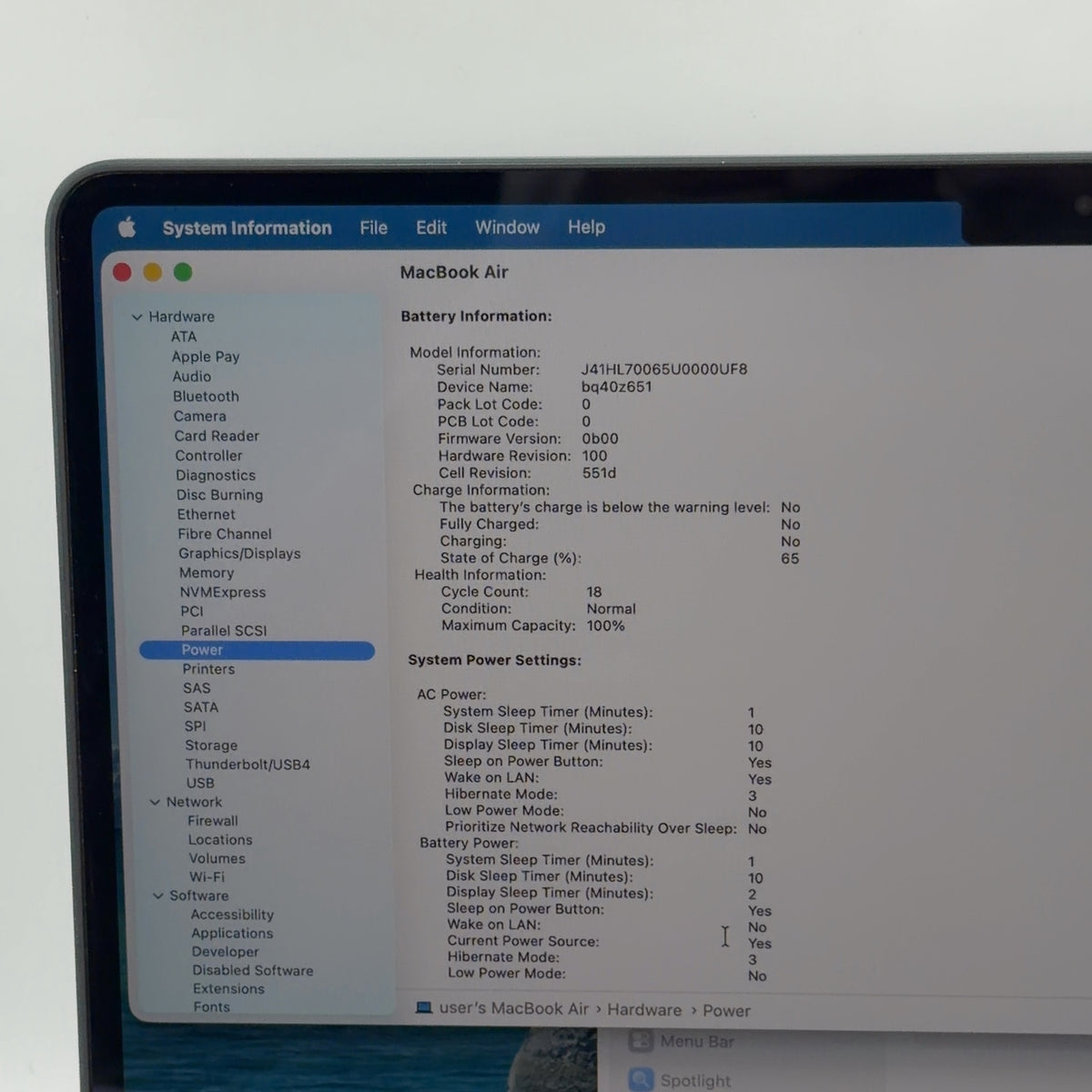The image size is (1092, 1092).
Task: Select Parallel SCSI in the sidebar
Action: pos(224,630)
